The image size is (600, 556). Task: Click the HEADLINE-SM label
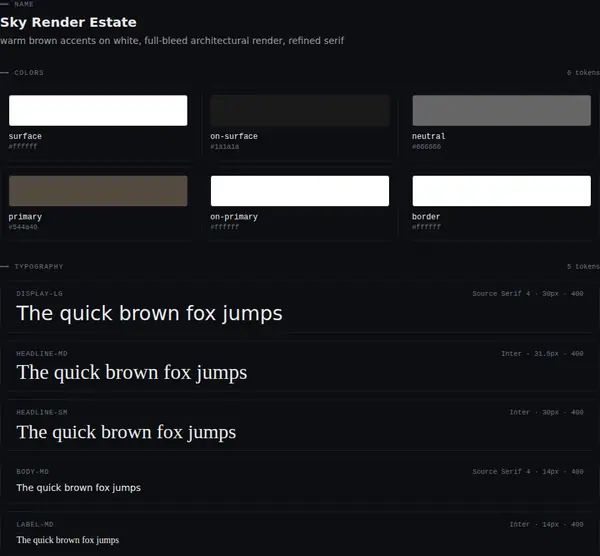42,412
